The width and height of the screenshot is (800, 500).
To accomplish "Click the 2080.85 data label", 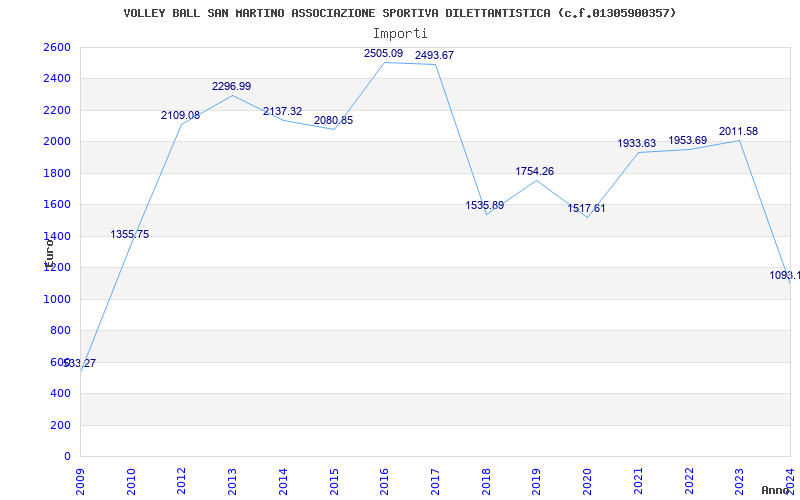I will coord(333,120).
